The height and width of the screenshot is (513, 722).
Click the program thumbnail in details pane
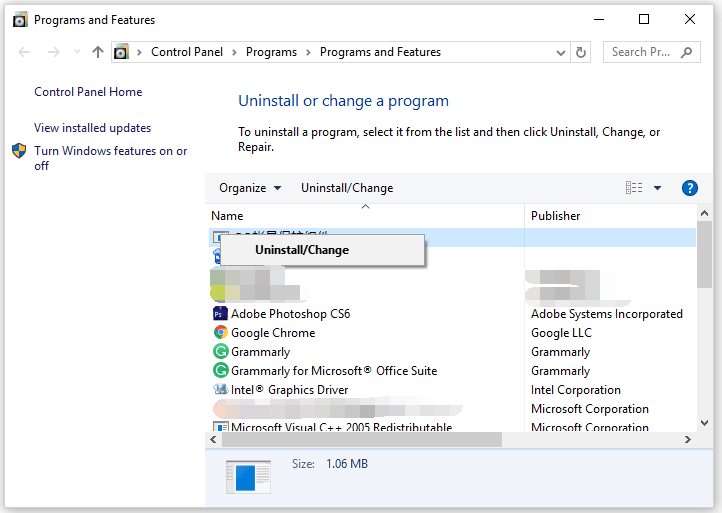click(249, 477)
